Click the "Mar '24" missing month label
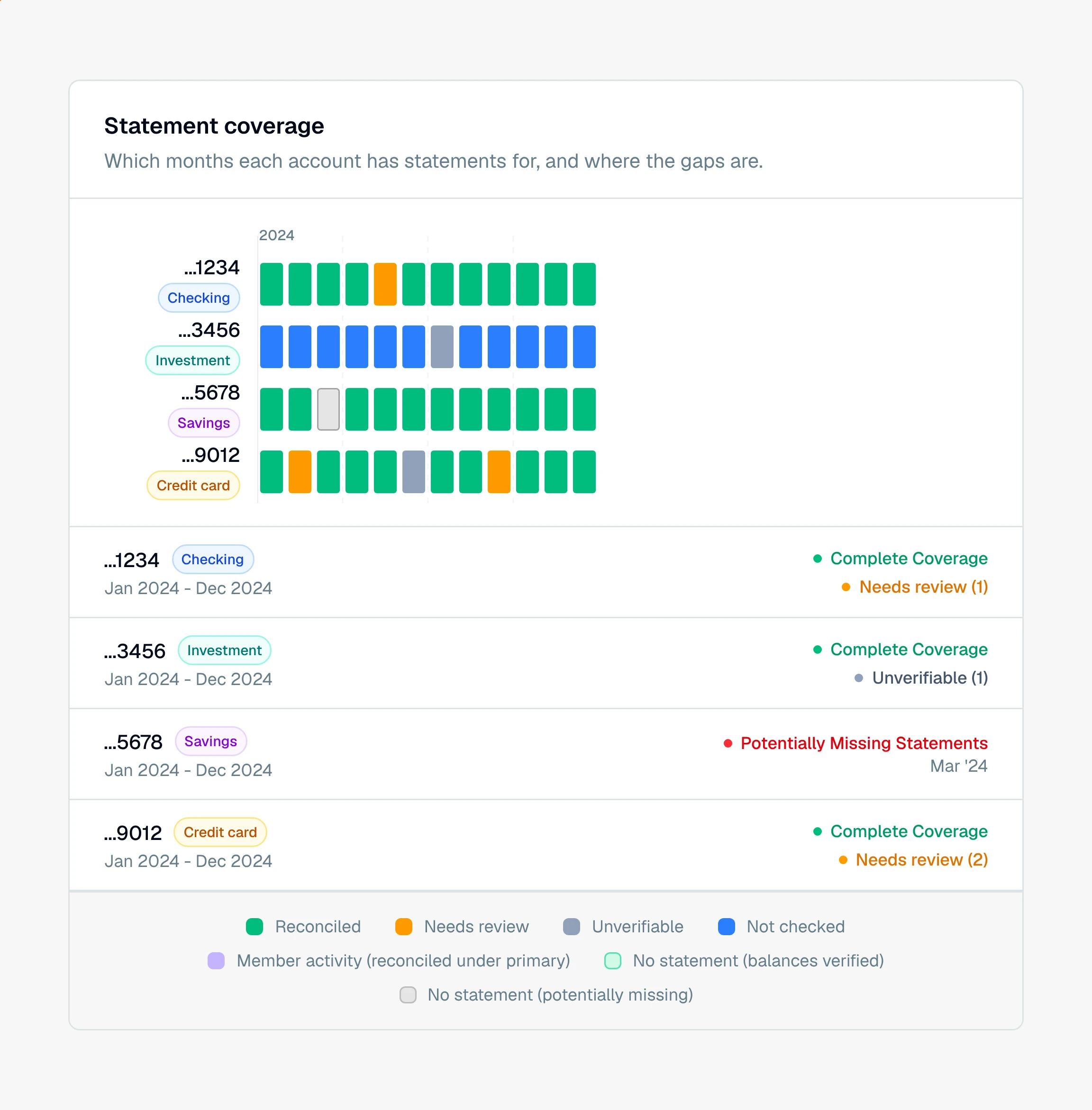1092x1110 pixels. 958,766
